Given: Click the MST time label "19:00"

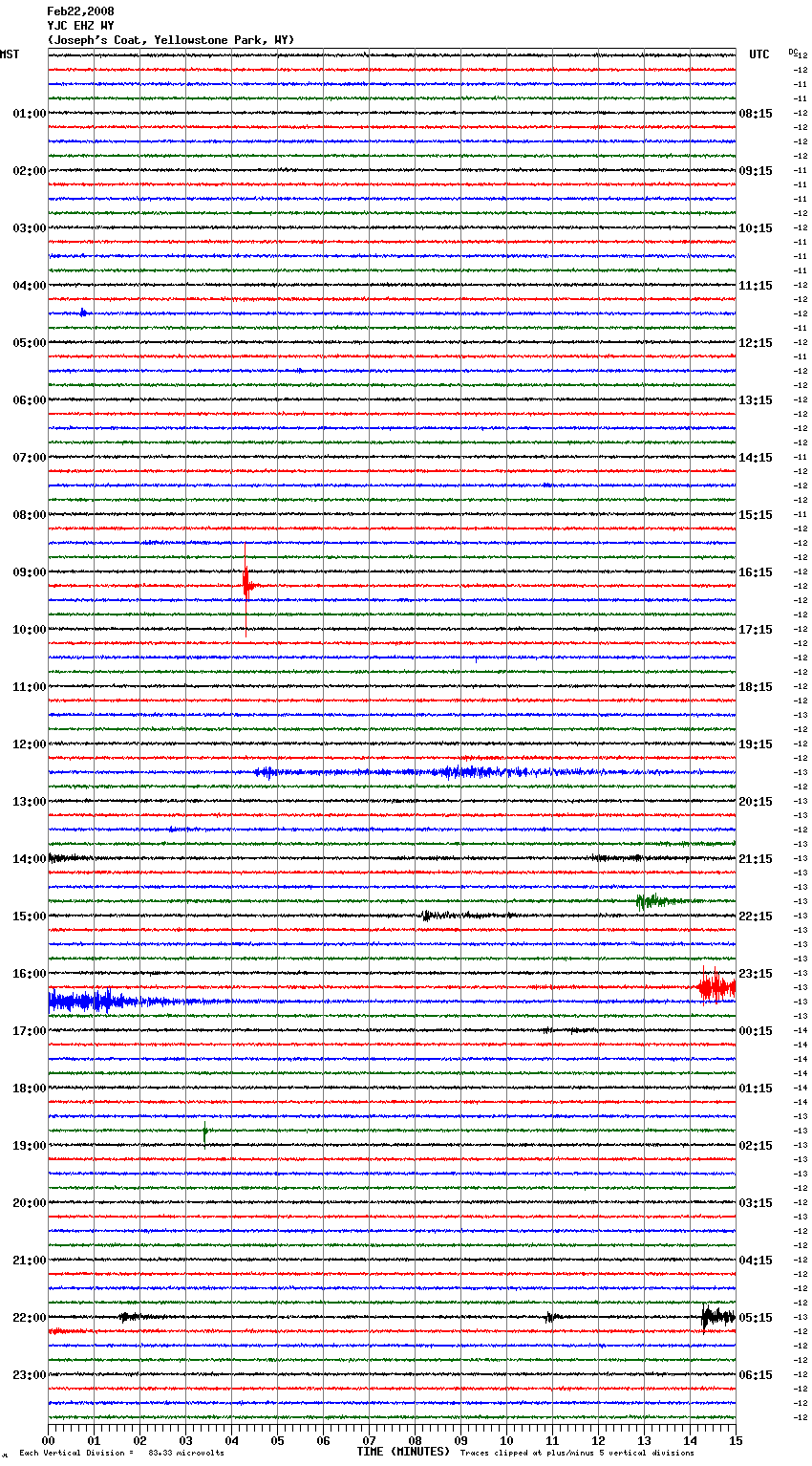Looking at the screenshot, I should click(x=30, y=1146).
